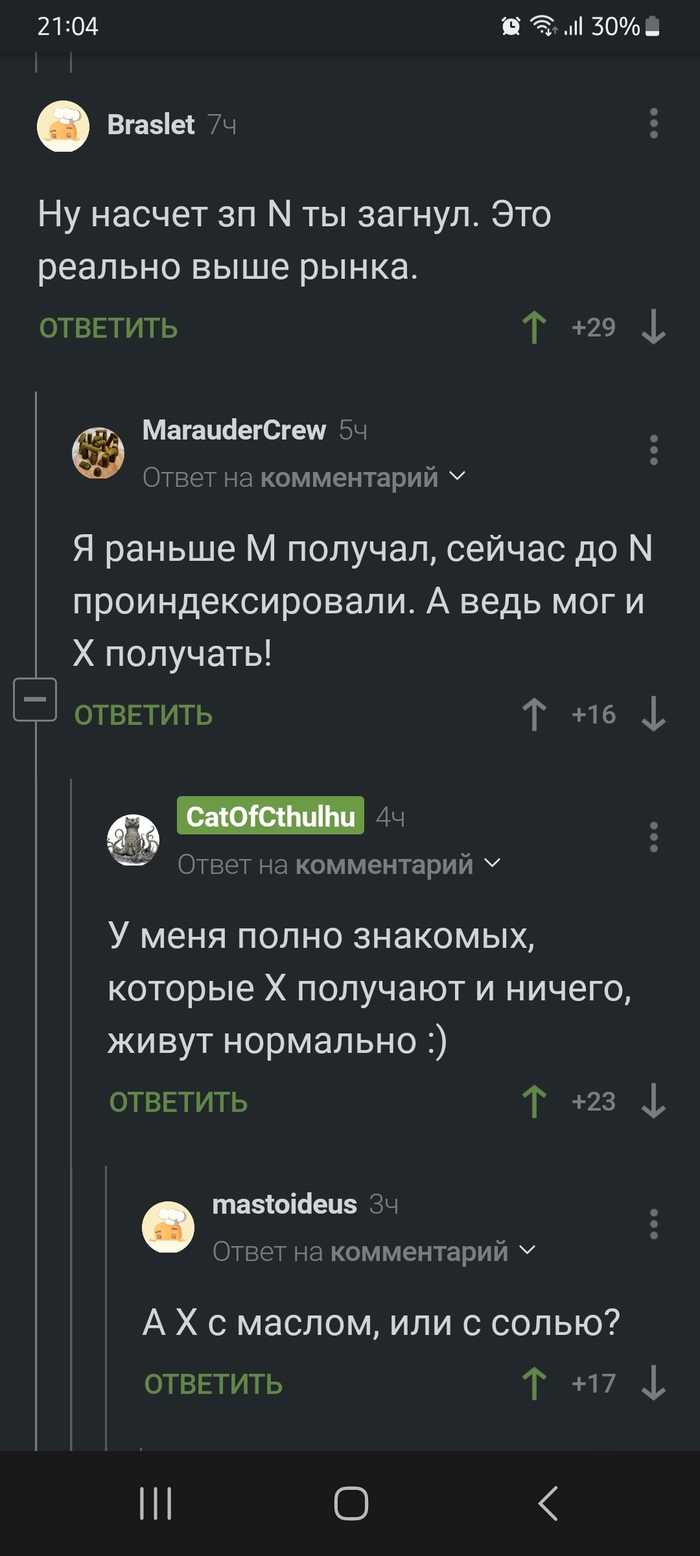
Task: Show parent comment chevron under mastoideus
Action: coord(527,1250)
